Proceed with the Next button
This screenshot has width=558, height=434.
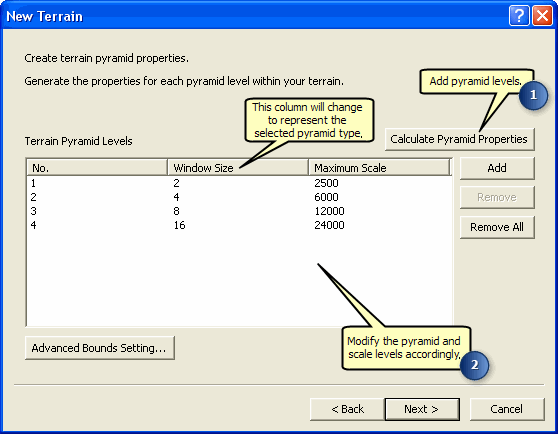[x=422, y=409]
